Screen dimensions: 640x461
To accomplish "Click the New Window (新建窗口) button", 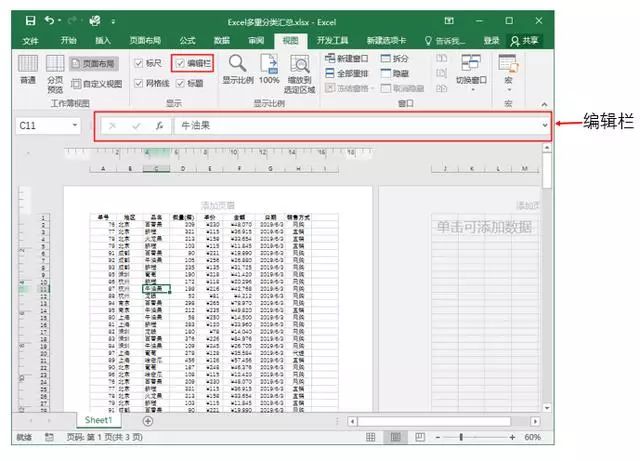I will (x=347, y=59).
